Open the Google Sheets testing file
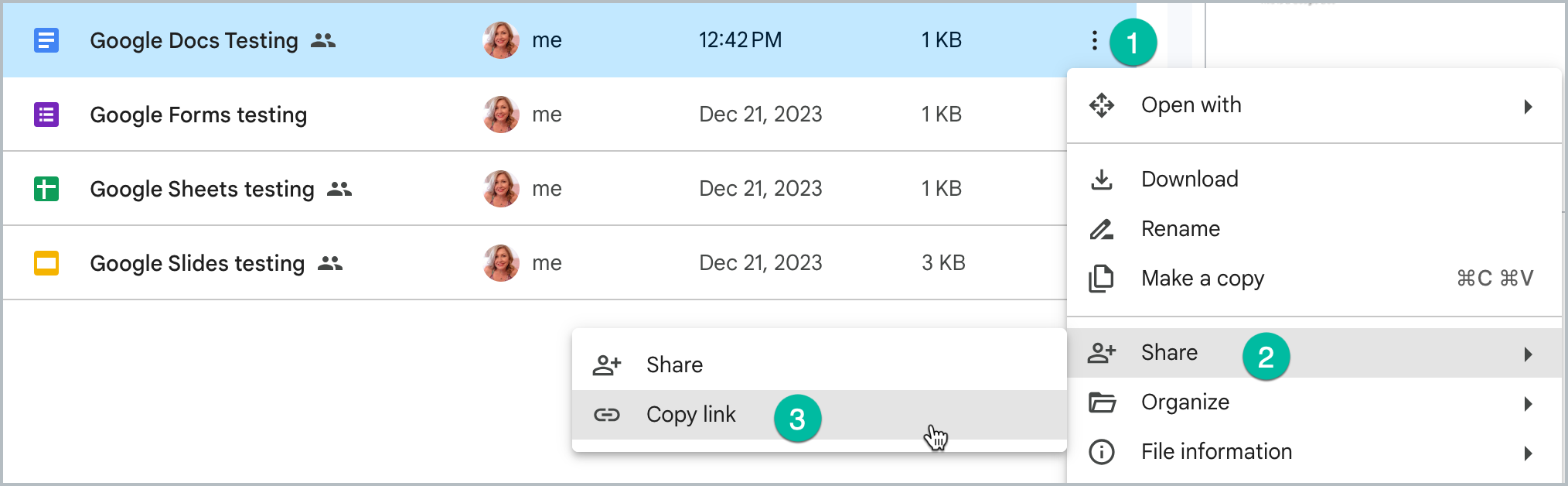This screenshot has height=486, width=1568. pyautogui.click(x=202, y=189)
